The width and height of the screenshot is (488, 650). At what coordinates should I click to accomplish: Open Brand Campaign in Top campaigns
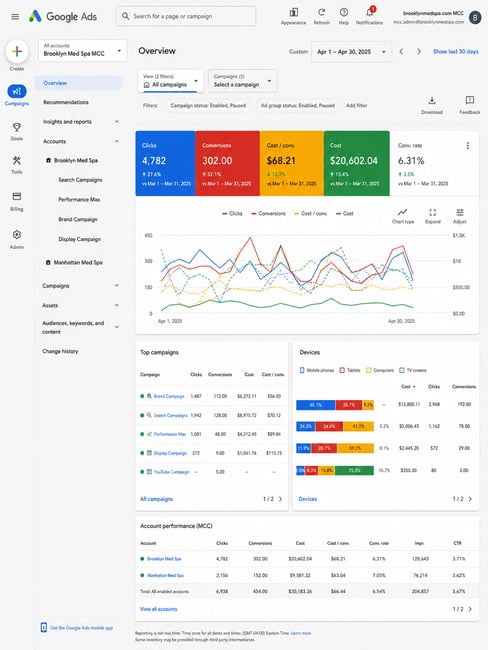point(169,396)
